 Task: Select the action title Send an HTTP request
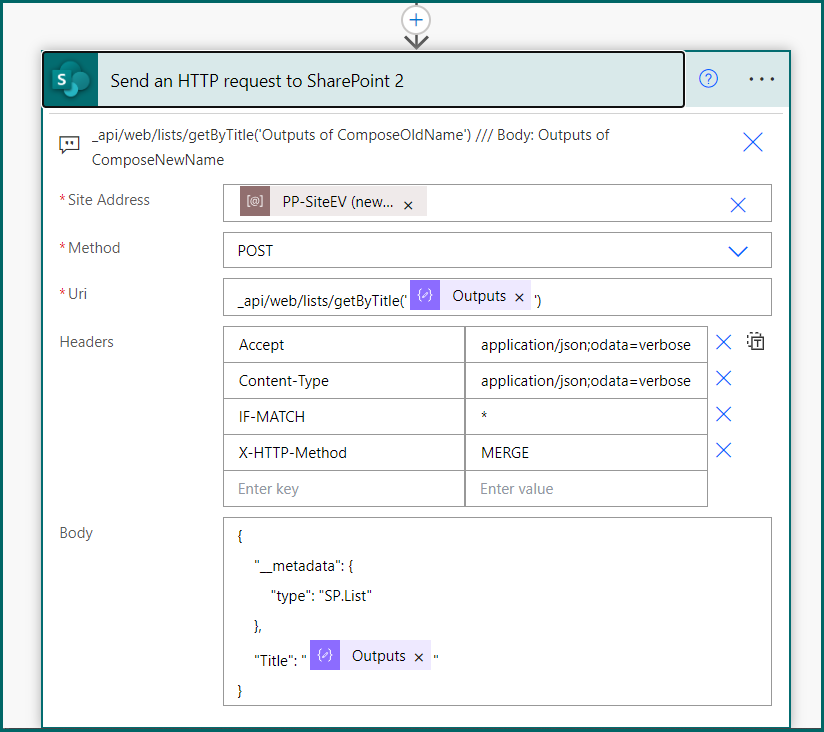pos(257,81)
